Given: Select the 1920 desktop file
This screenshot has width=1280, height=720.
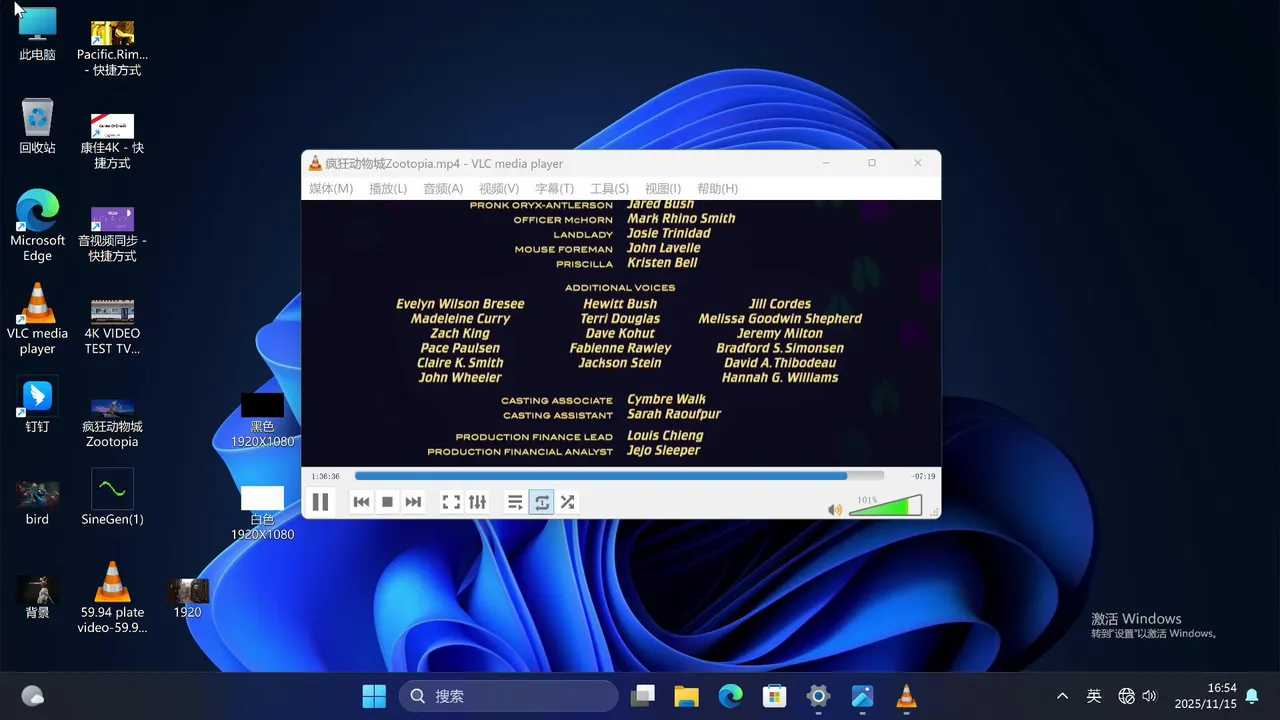Looking at the screenshot, I should 187,598.
